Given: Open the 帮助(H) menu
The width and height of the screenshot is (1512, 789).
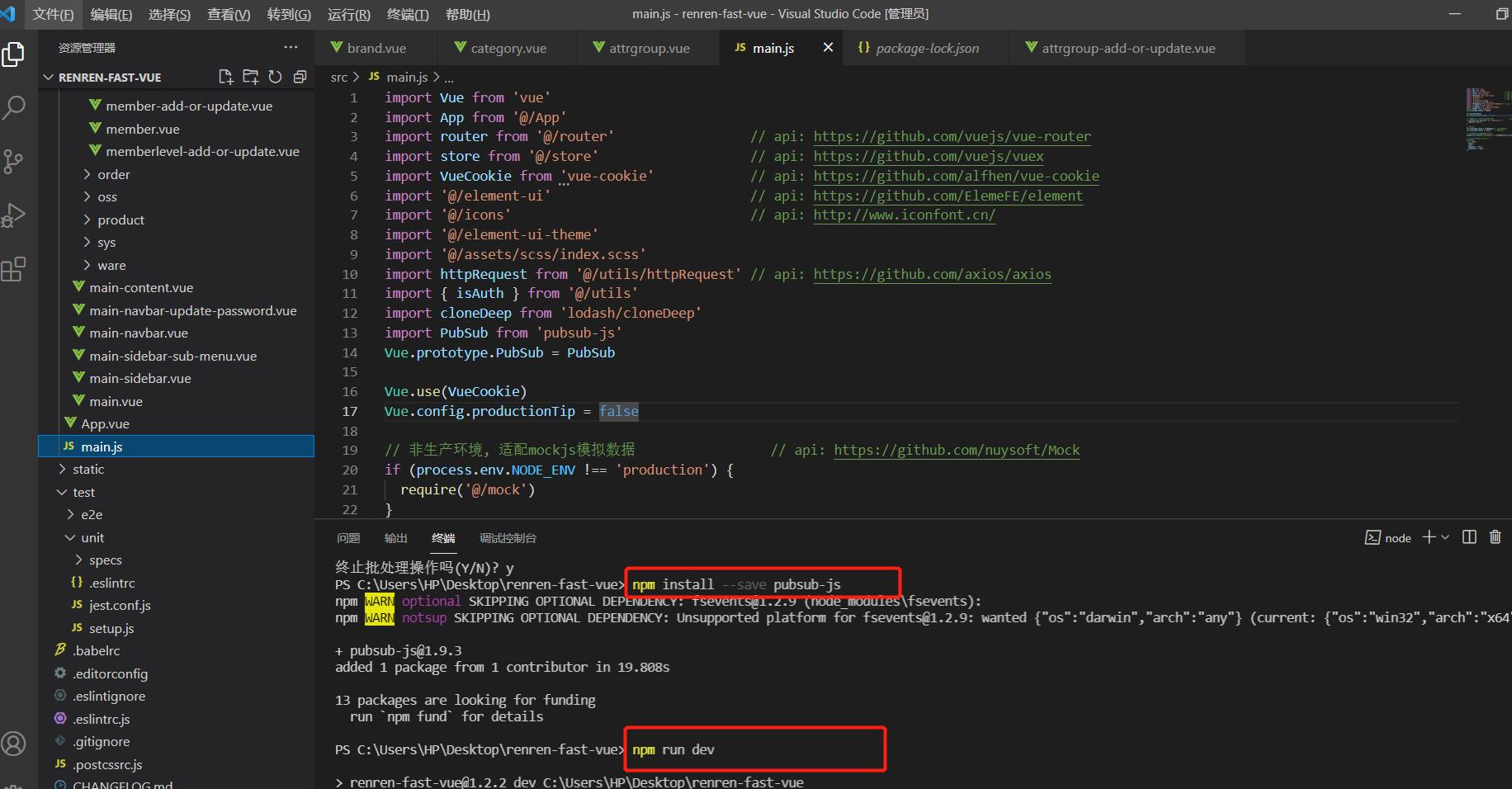Looking at the screenshot, I should (467, 14).
